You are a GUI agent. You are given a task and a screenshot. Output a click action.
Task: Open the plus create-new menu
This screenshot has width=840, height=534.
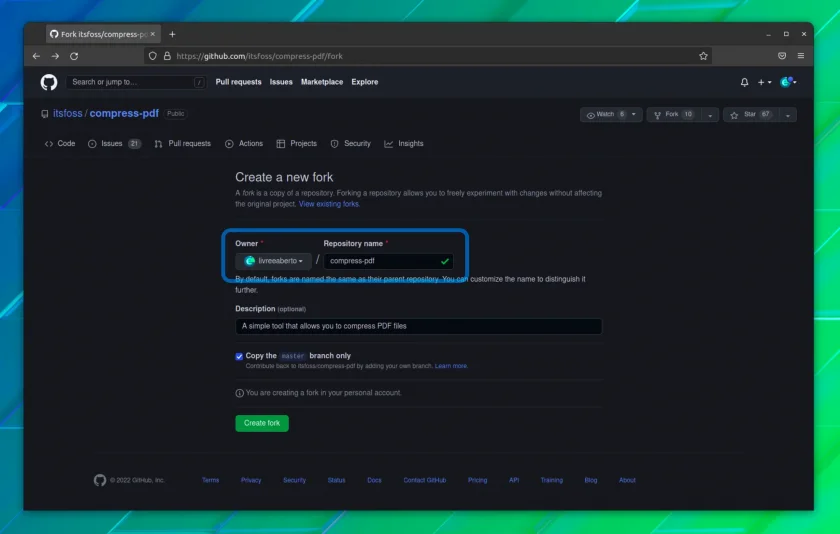click(x=764, y=82)
